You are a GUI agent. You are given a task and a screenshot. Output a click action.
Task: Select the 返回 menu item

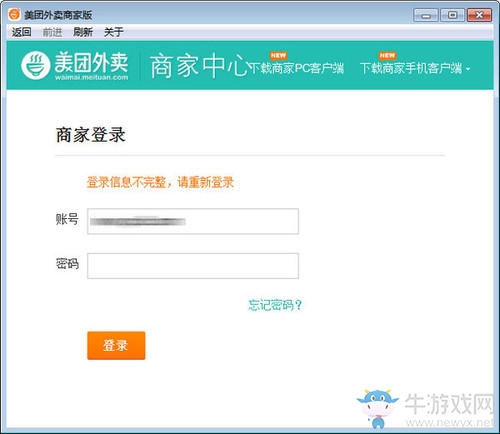(x=22, y=32)
